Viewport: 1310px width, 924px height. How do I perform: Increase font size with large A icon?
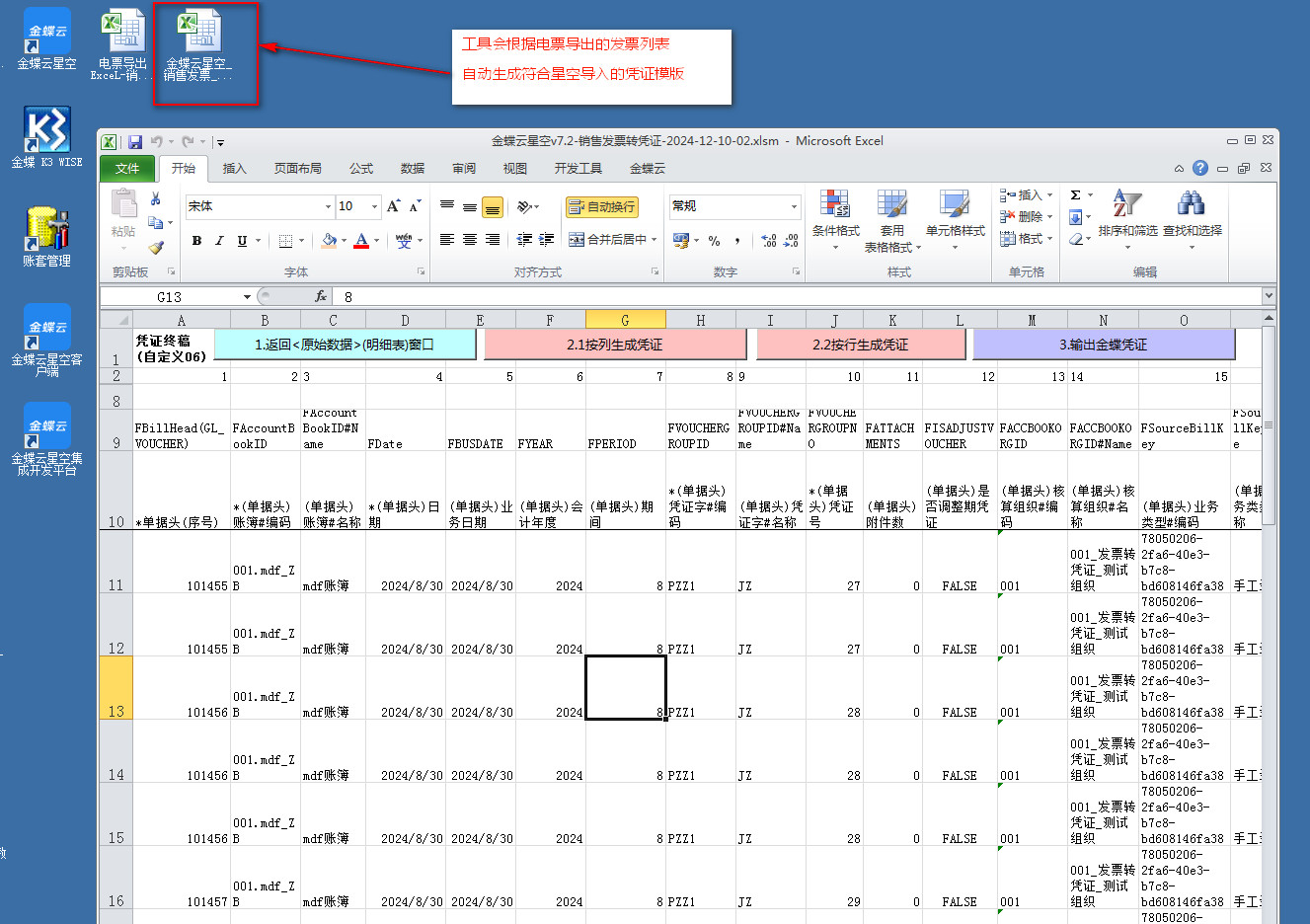tap(393, 206)
